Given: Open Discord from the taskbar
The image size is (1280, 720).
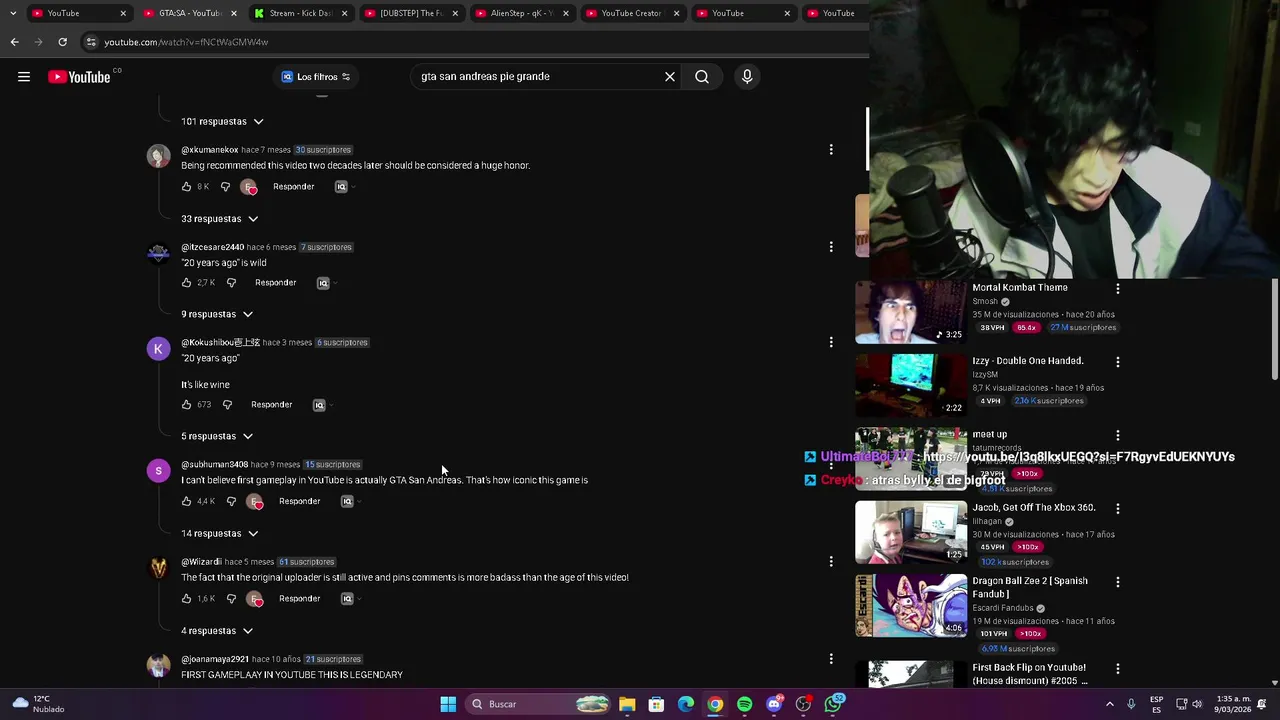Looking at the screenshot, I should [x=774, y=704].
